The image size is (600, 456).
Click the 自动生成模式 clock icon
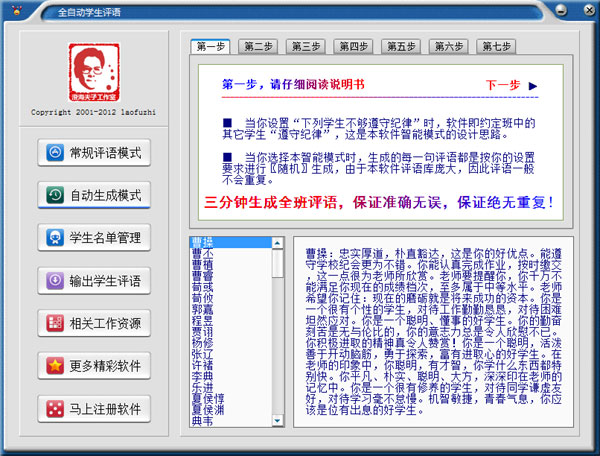tap(54, 195)
